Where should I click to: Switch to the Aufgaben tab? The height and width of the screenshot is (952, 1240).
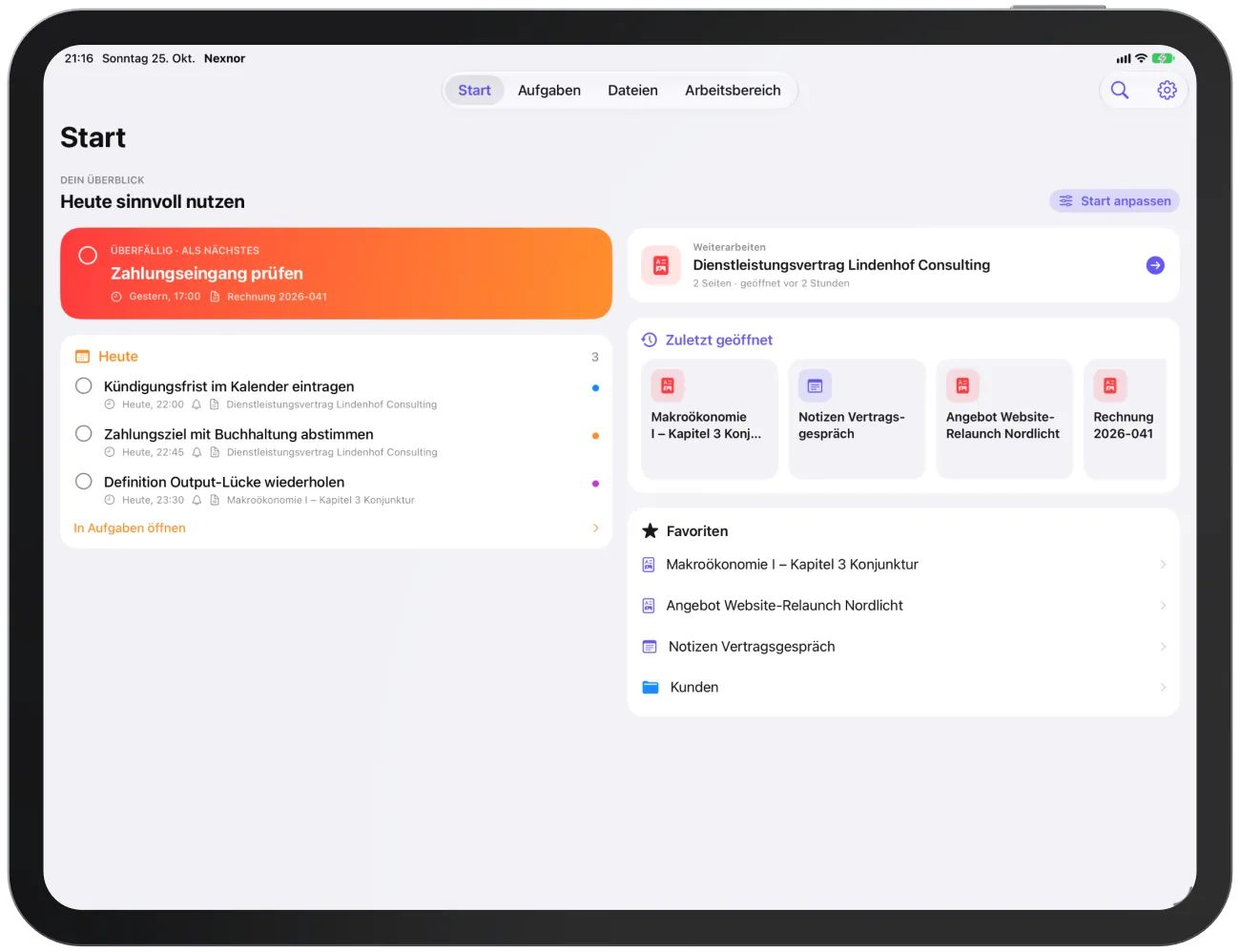(x=549, y=91)
